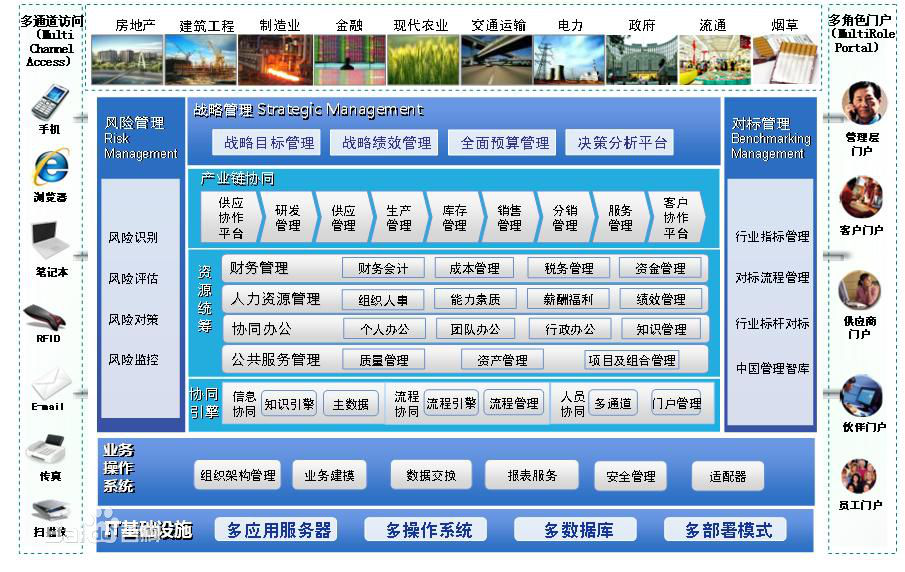Click the 项目及组合管理 box
905x572 pixels.
click(x=632, y=360)
